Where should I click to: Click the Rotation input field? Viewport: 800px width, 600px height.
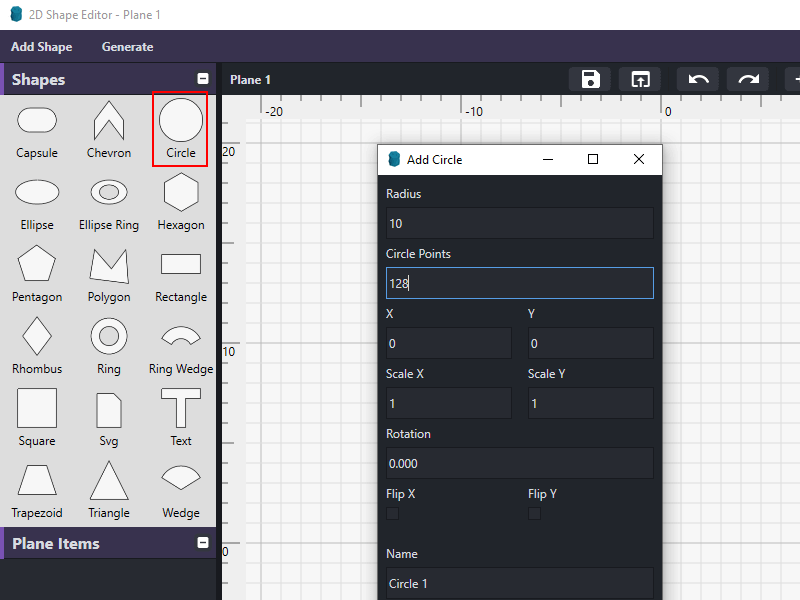coord(519,463)
